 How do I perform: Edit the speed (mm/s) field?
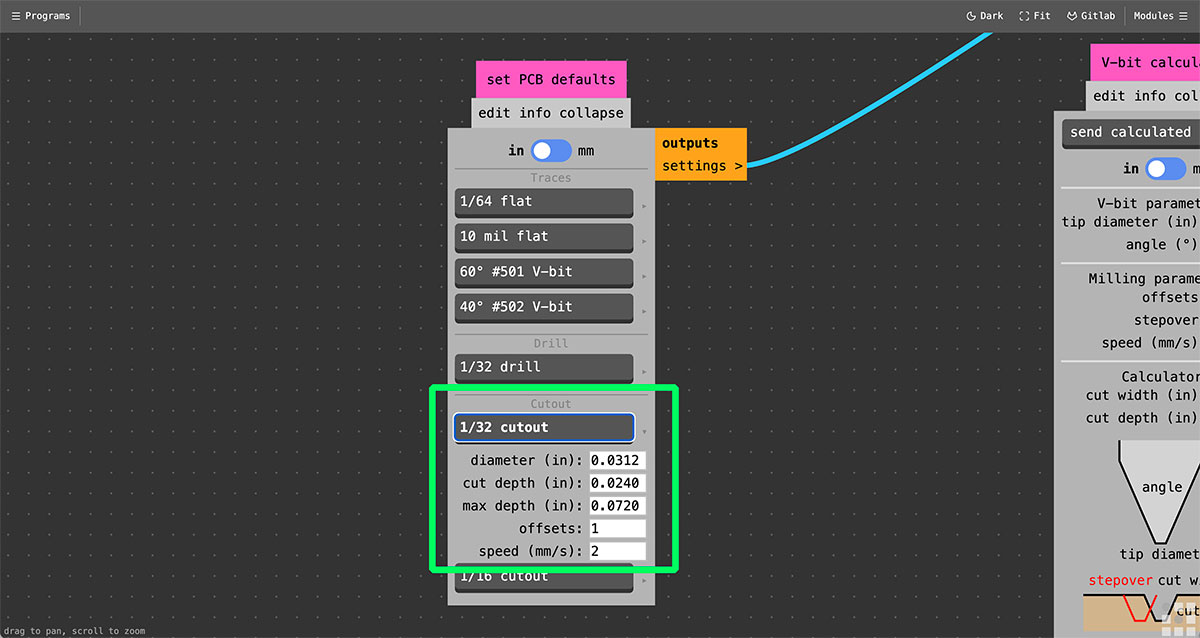[x=617, y=551]
